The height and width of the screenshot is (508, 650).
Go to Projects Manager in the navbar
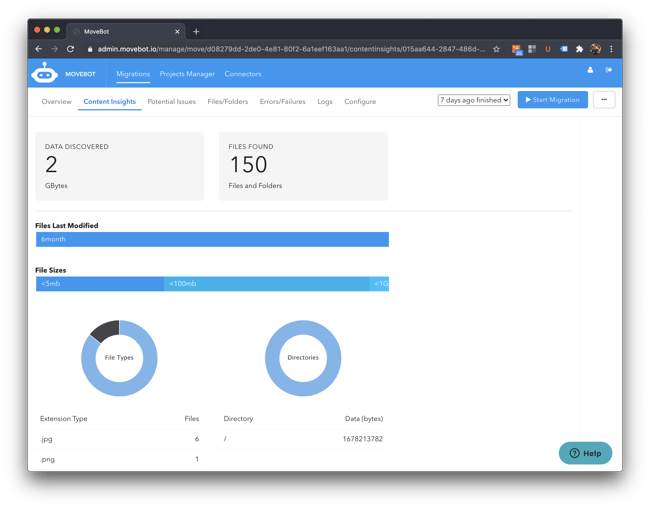[x=187, y=74]
